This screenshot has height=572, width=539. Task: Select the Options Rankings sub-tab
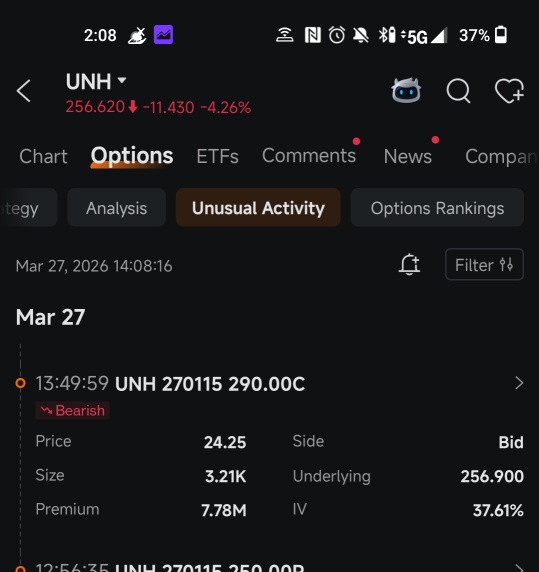437,208
